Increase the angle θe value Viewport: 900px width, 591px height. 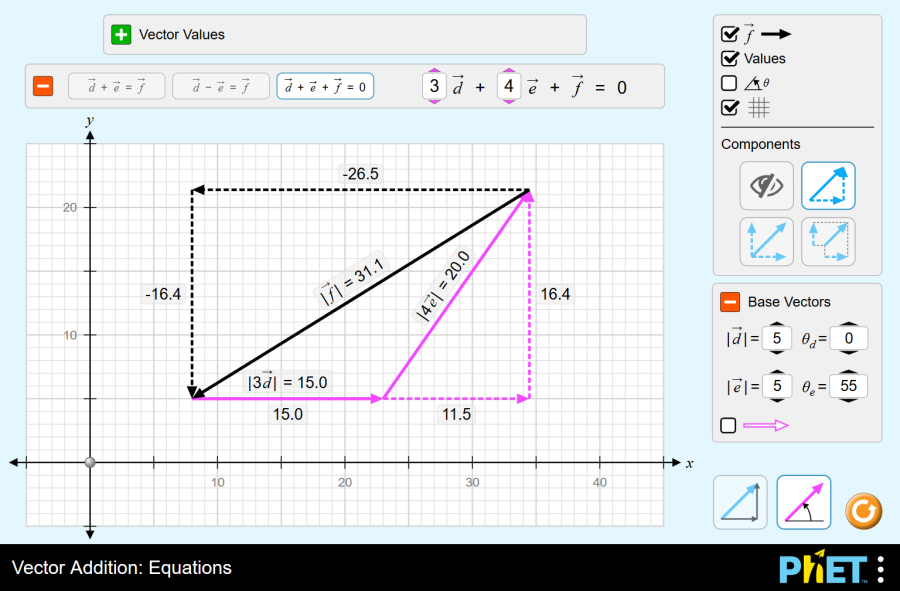(x=848, y=371)
